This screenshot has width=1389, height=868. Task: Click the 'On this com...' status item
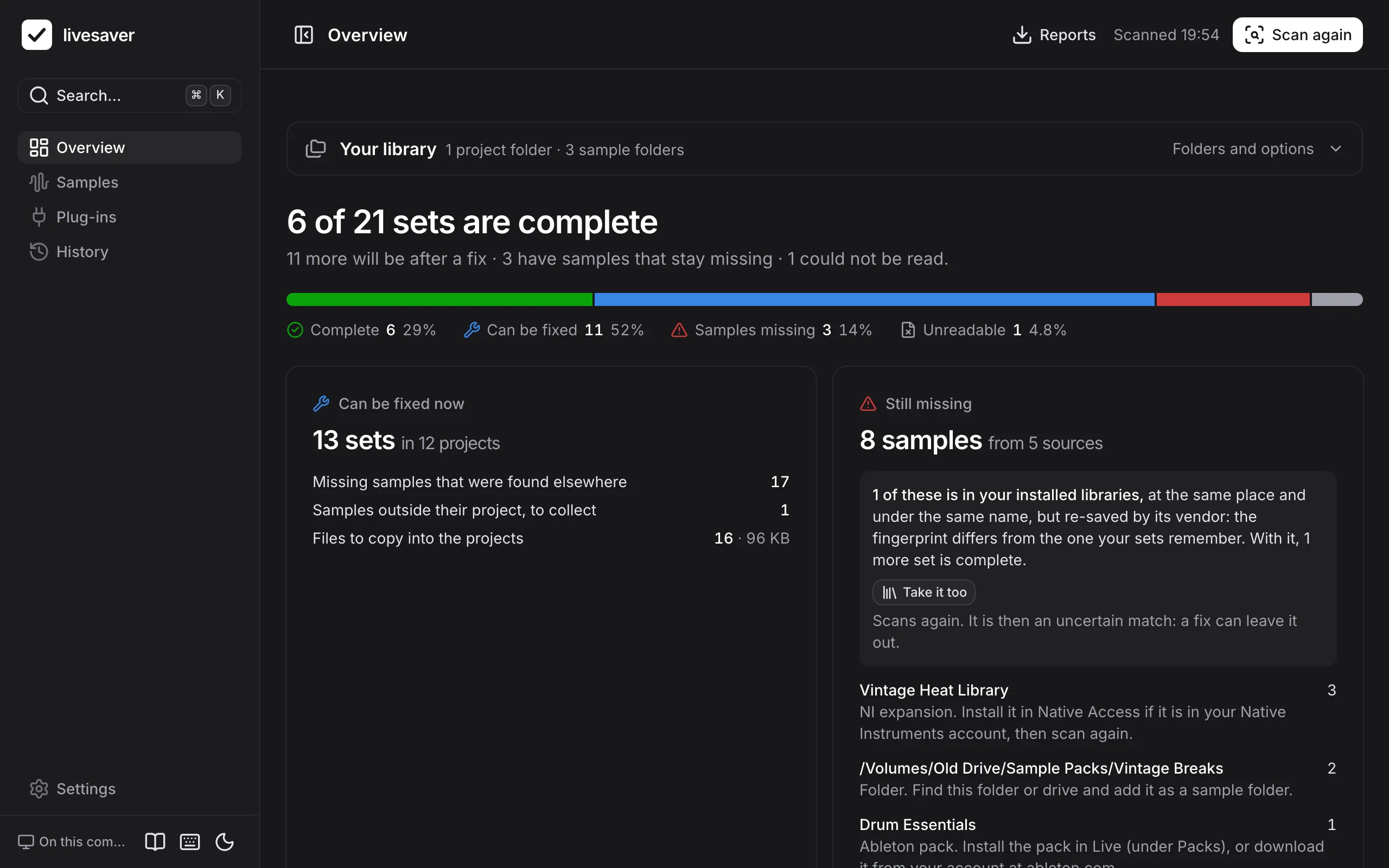click(x=71, y=842)
